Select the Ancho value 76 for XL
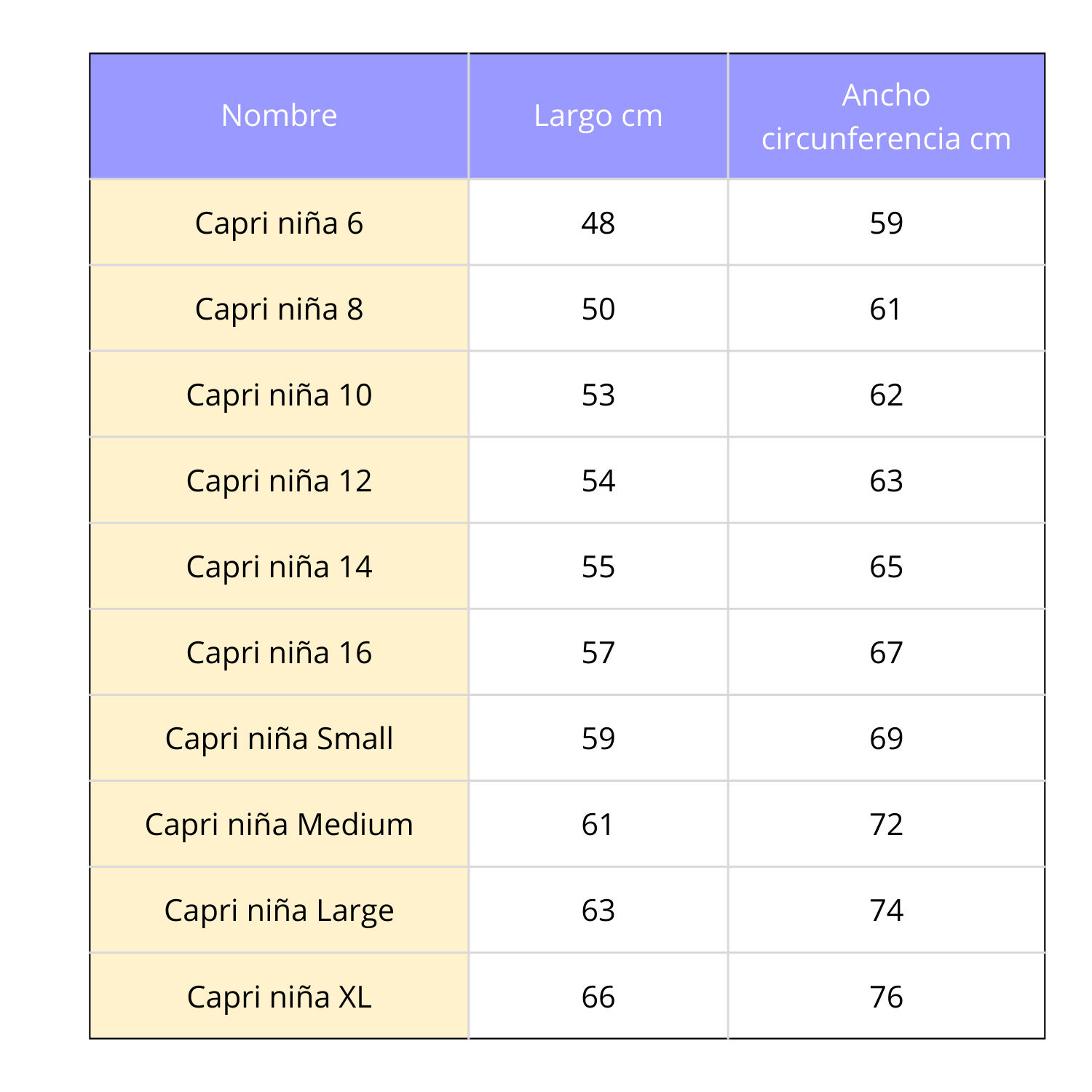This screenshot has width=1092, height=1092. [886, 996]
